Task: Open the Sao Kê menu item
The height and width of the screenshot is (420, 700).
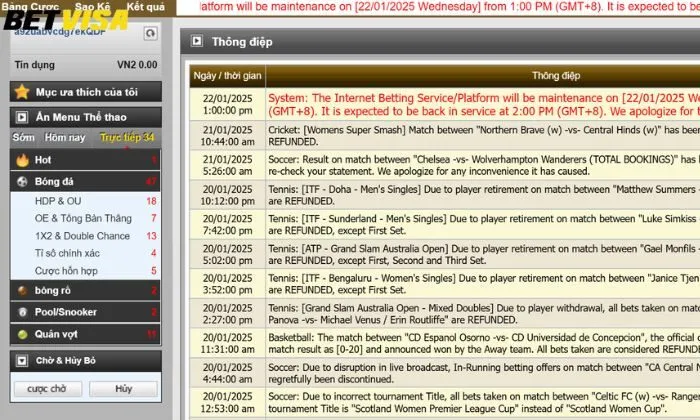Action: (92, 6)
